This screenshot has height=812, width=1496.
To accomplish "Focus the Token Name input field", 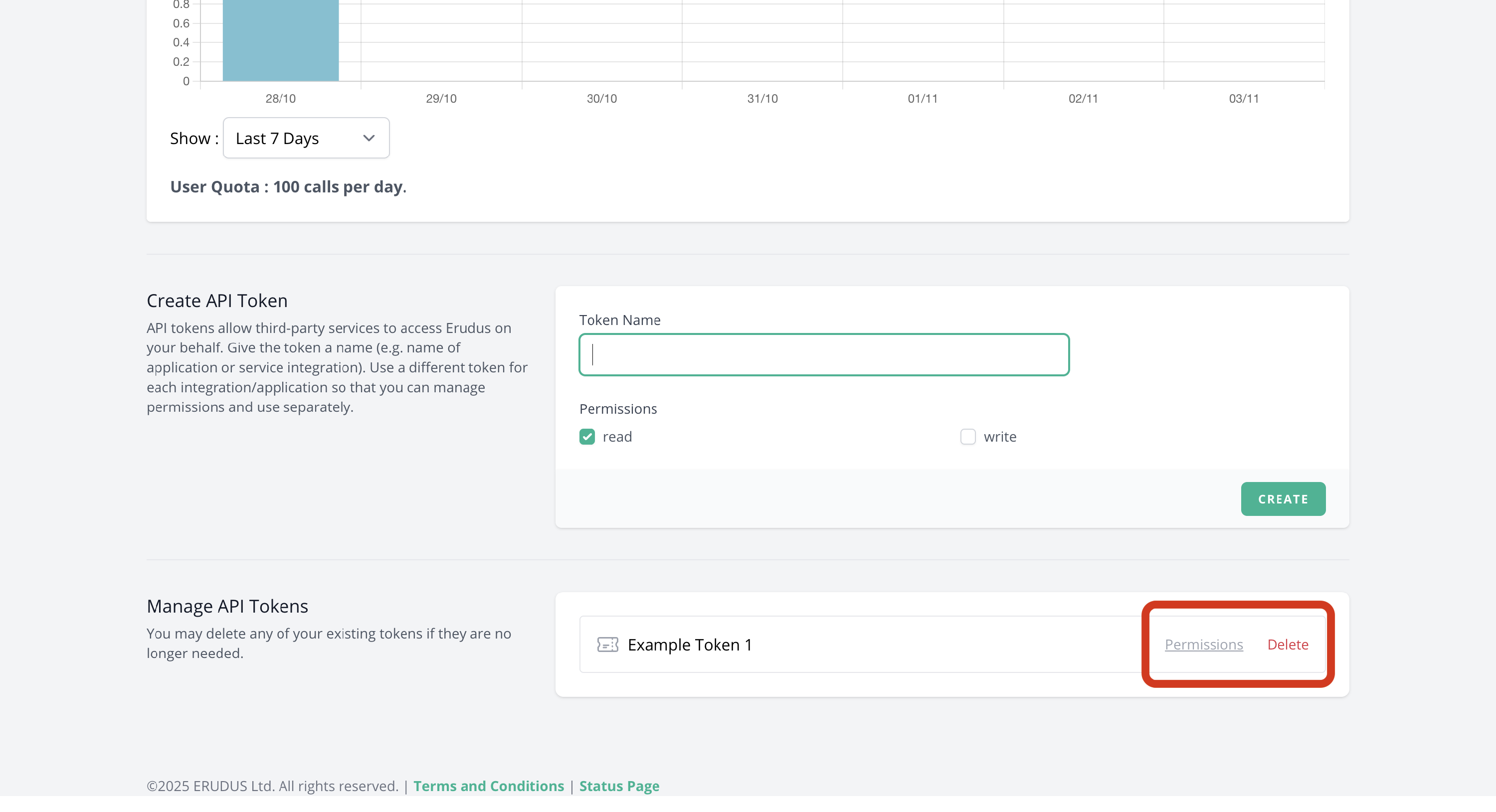I will tap(823, 354).
